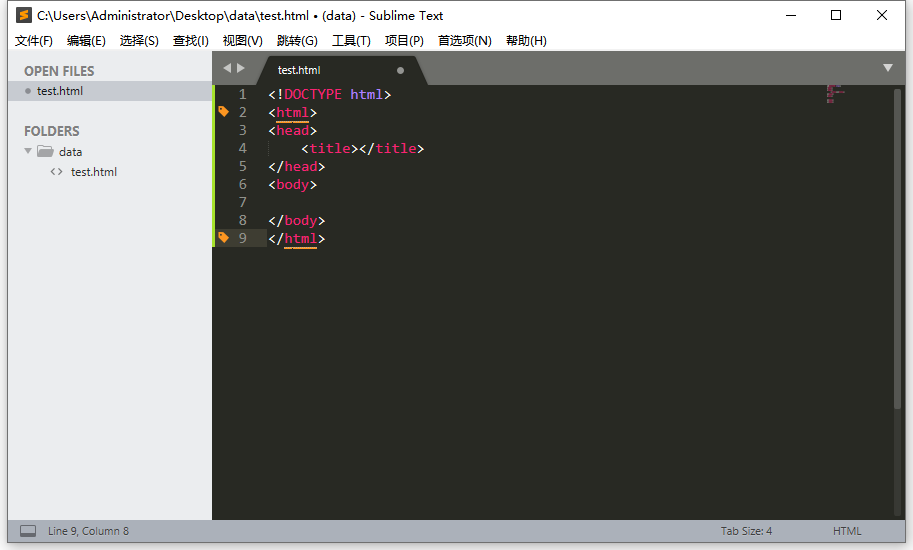Viewport: 913px width, 550px height.
Task: Go to next tab with right arrow
Action: point(241,68)
